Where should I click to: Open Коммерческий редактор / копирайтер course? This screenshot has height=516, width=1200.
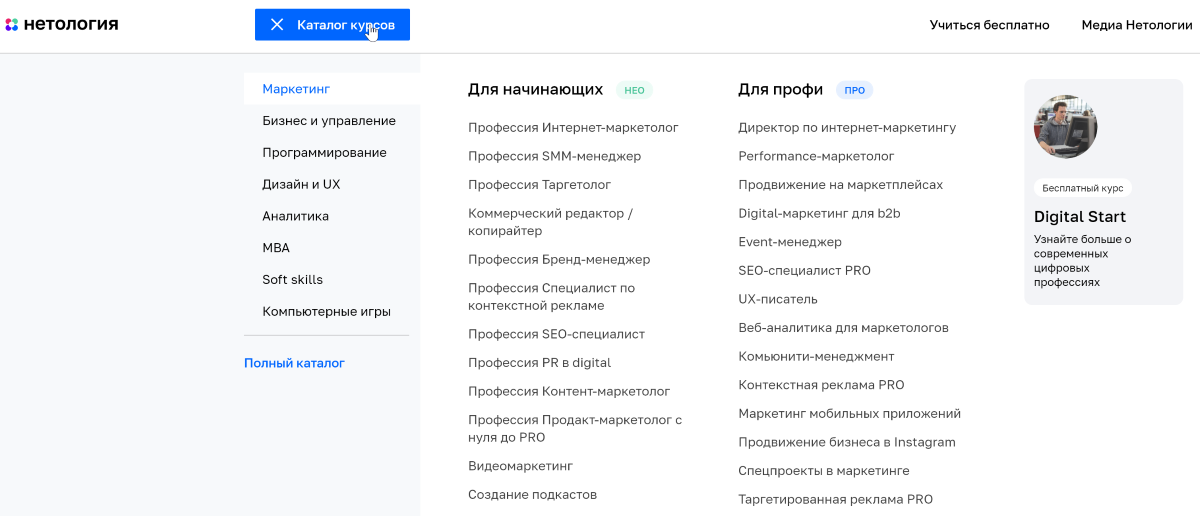(550, 222)
